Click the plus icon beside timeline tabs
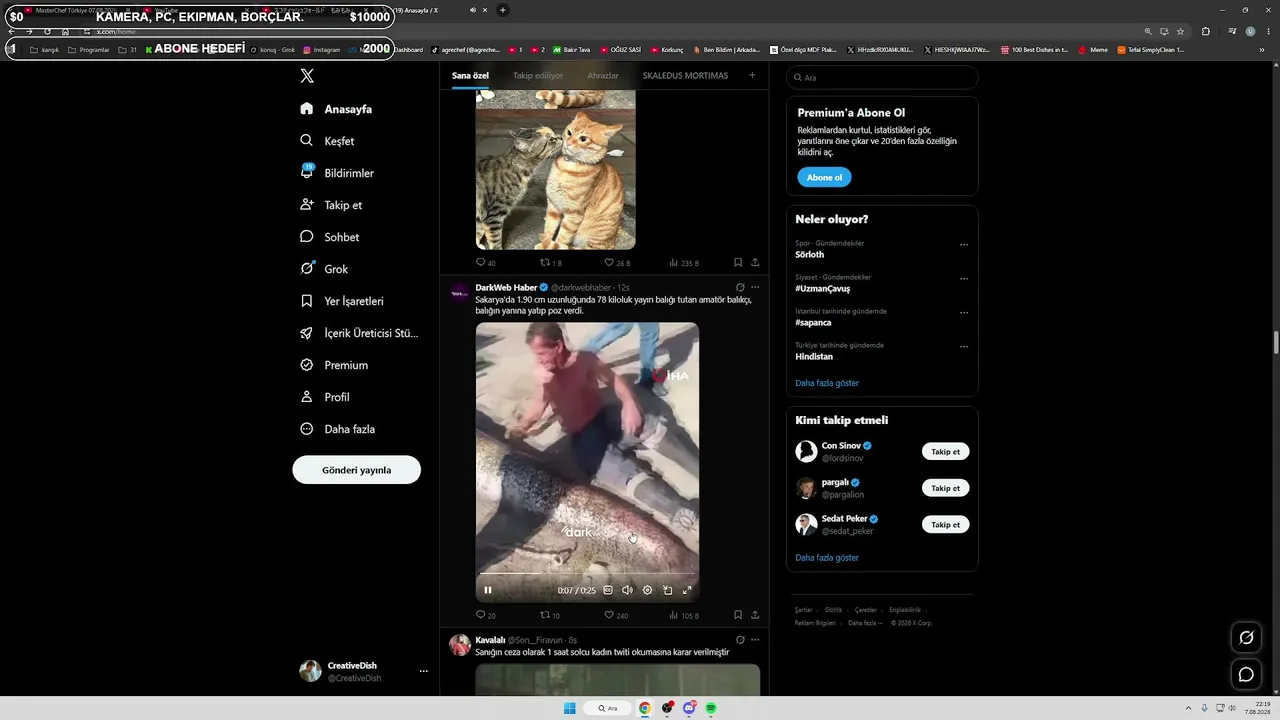The height and width of the screenshot is (720, 1280). [752, 75]
